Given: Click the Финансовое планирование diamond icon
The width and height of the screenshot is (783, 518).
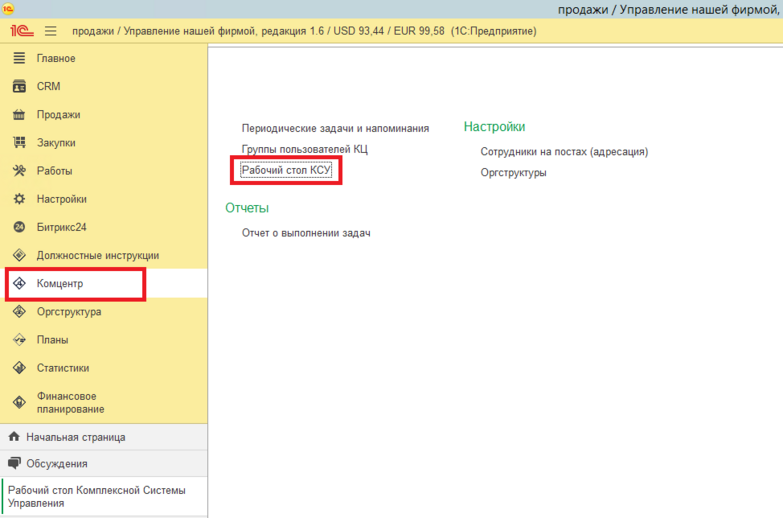Looking at the screenshot, I should click(x=19, y=402).
